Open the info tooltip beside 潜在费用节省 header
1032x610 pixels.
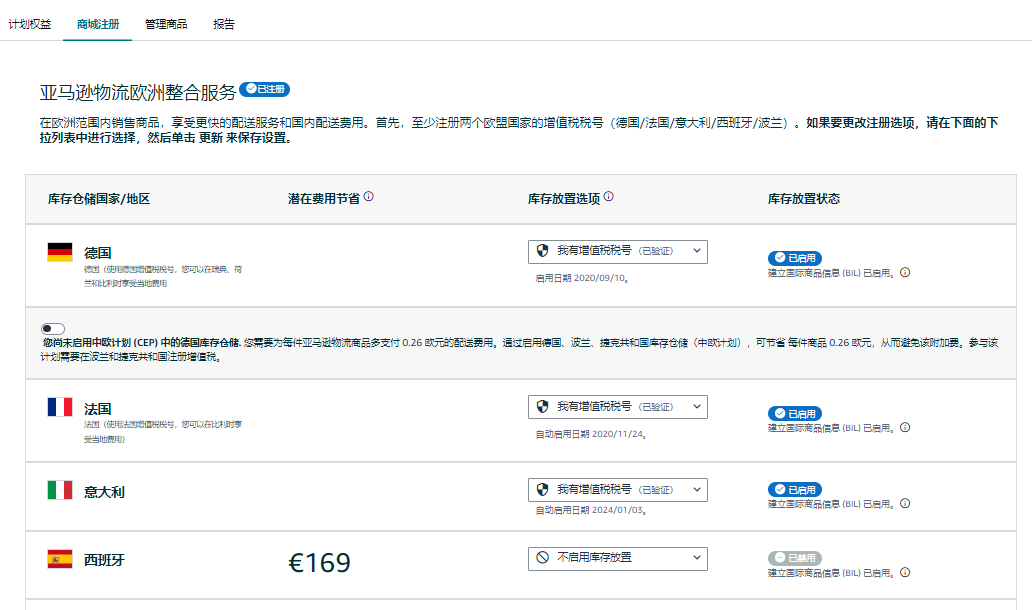(x=370, y=197)
